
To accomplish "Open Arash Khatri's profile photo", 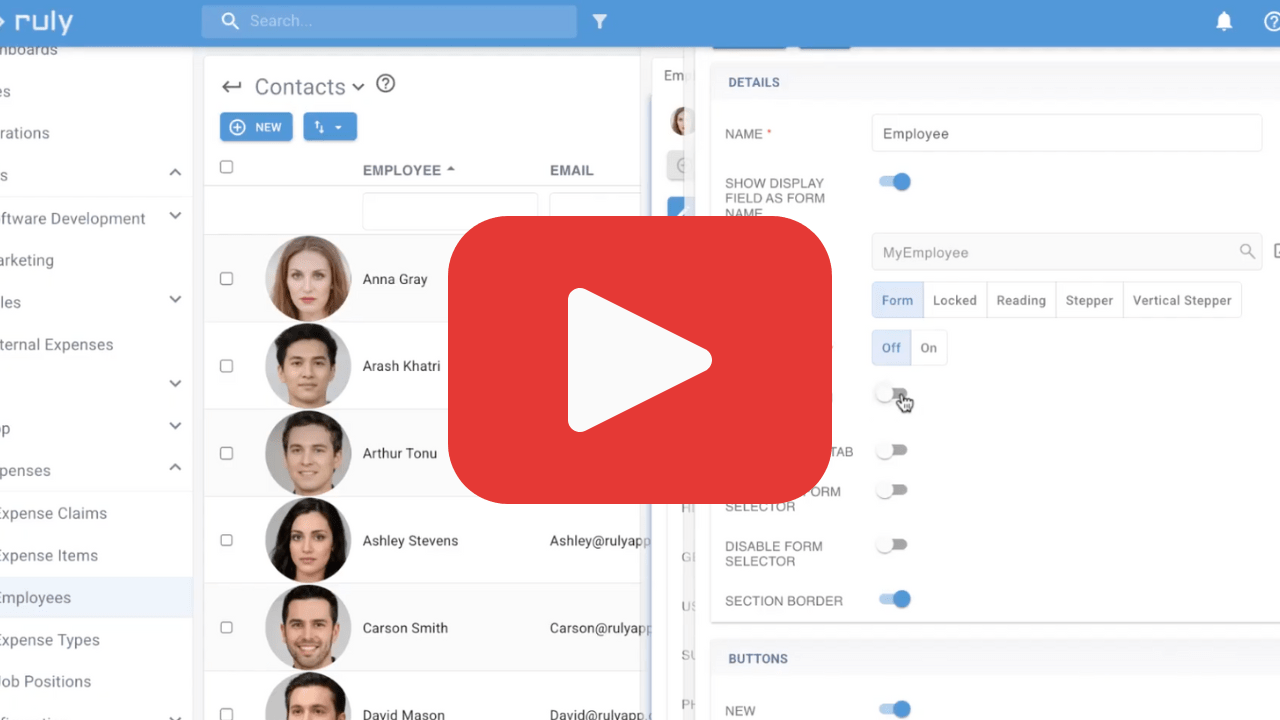I will pyautogui.click(x=308, y=366).
